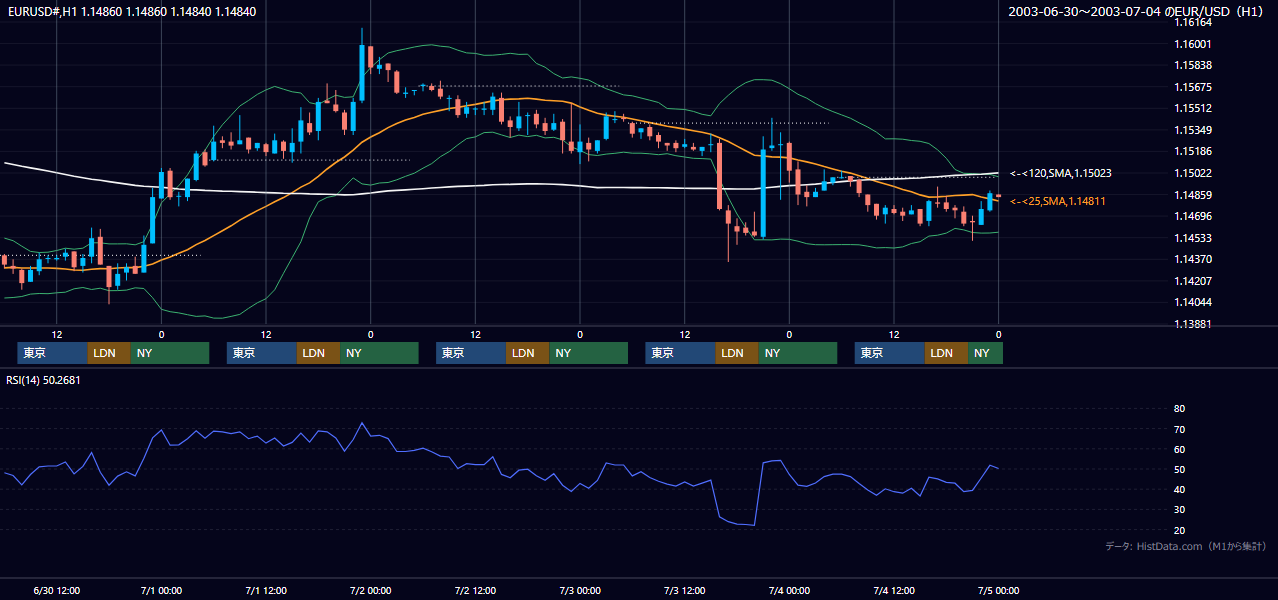Click the 1.14207 price axis label

(x=1193, y=281)
